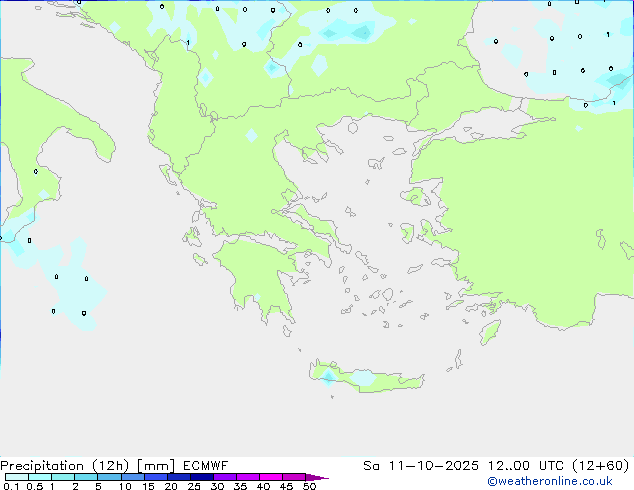Click the over-50 mm legend arrow tip
Viewport: 634px width, 490px height.
[x=317, y=477]
